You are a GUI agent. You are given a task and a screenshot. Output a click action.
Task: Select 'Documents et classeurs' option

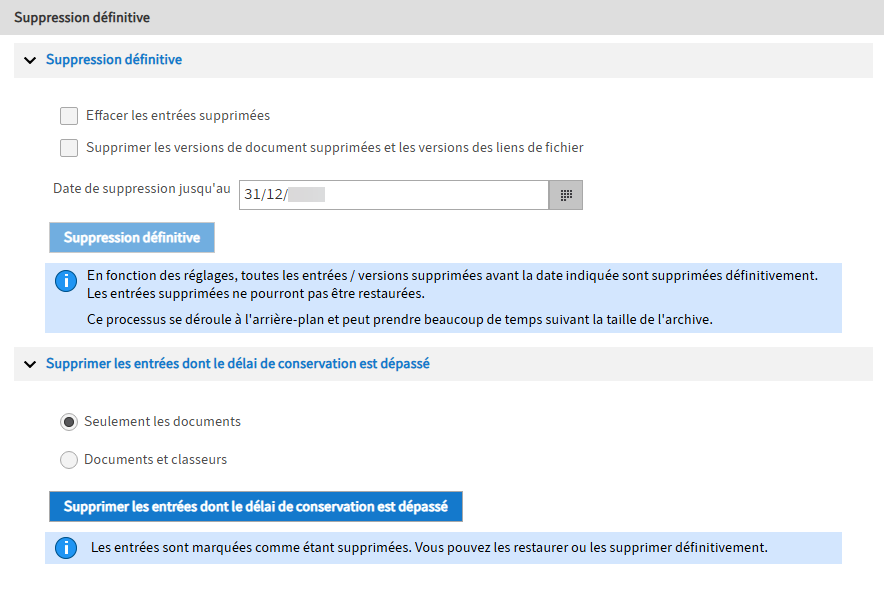[x=68, y=460]
